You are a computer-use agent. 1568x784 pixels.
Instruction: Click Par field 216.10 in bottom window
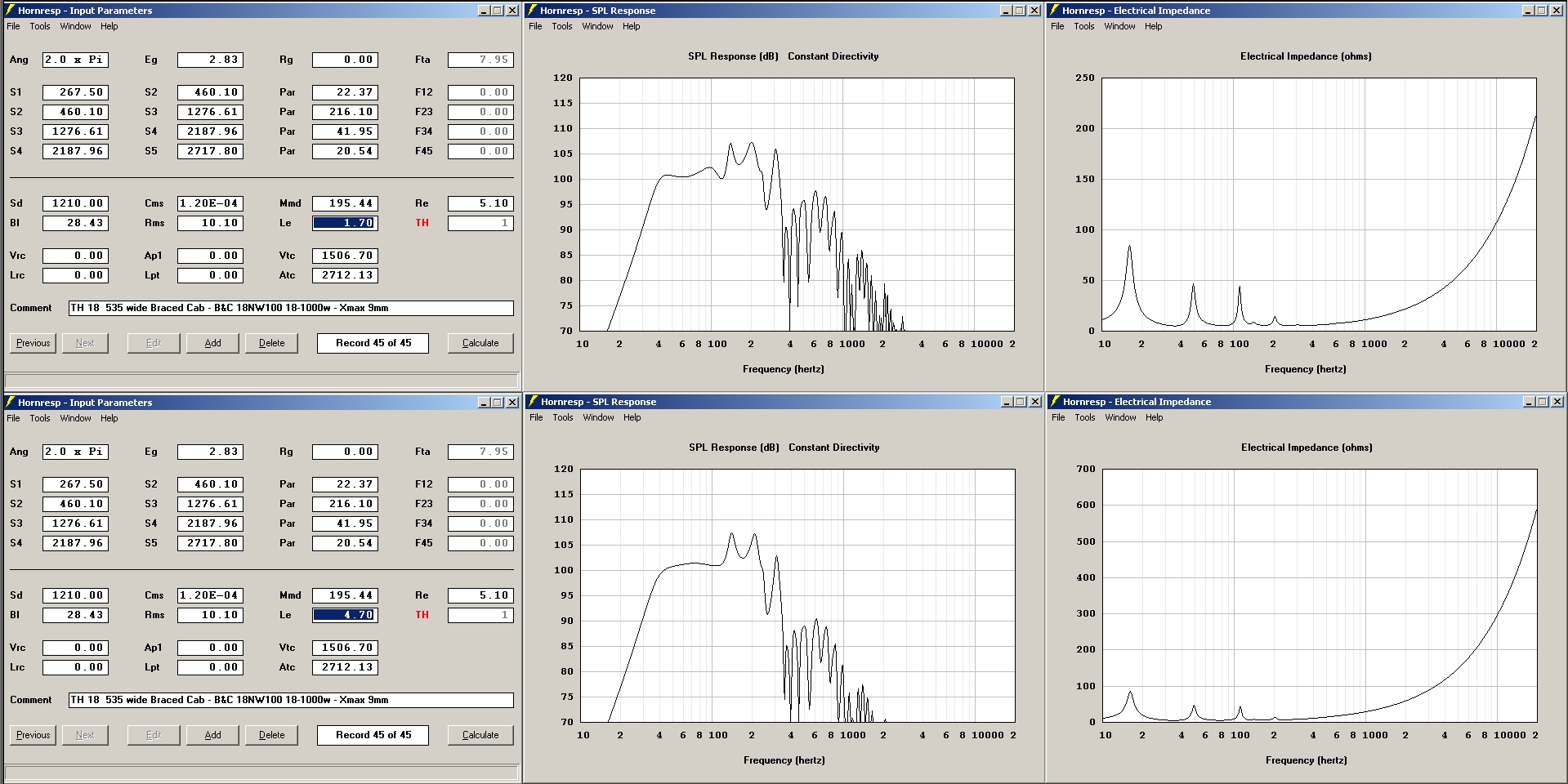click(345, 504)
